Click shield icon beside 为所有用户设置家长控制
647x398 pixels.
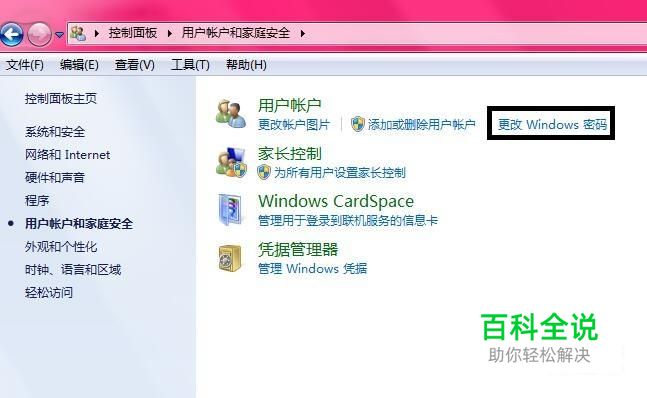point(264,172)
